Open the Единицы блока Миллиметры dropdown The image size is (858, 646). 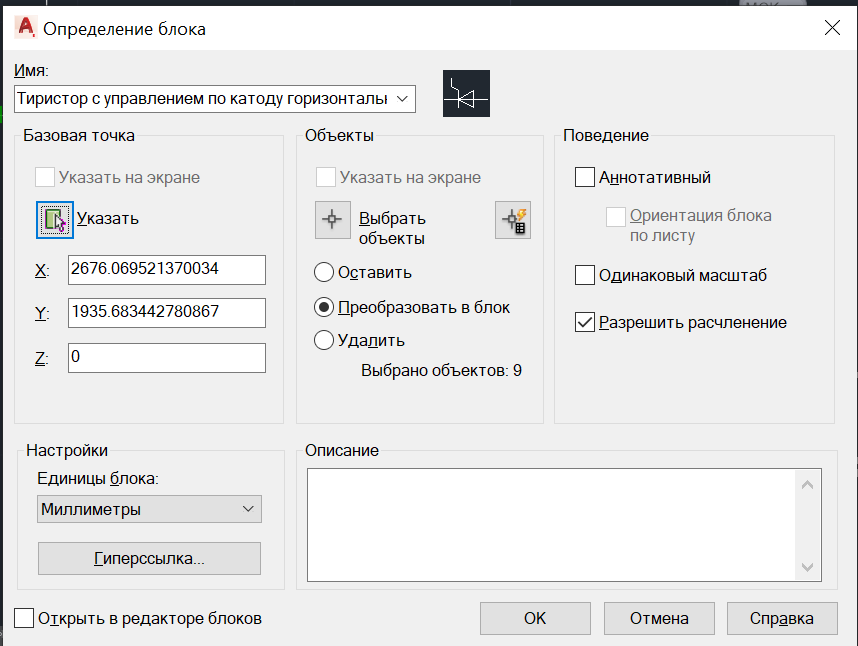click(149, 509)
